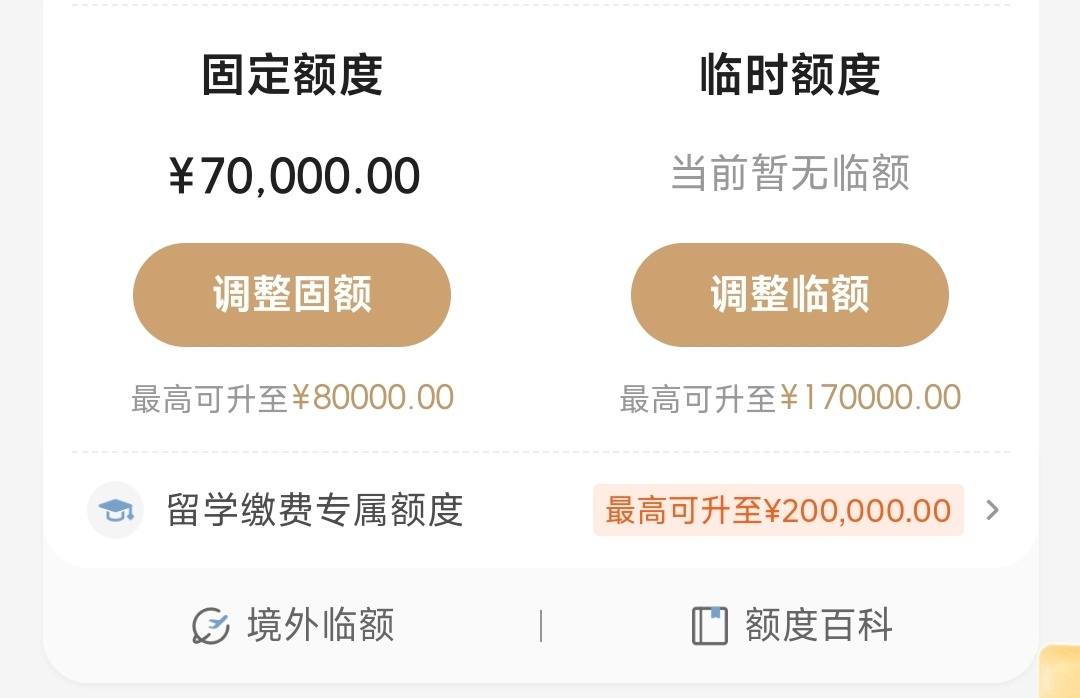Tap the ¥170000.00 gold amount
The image size is (1080, 698).
click(871, 398)
